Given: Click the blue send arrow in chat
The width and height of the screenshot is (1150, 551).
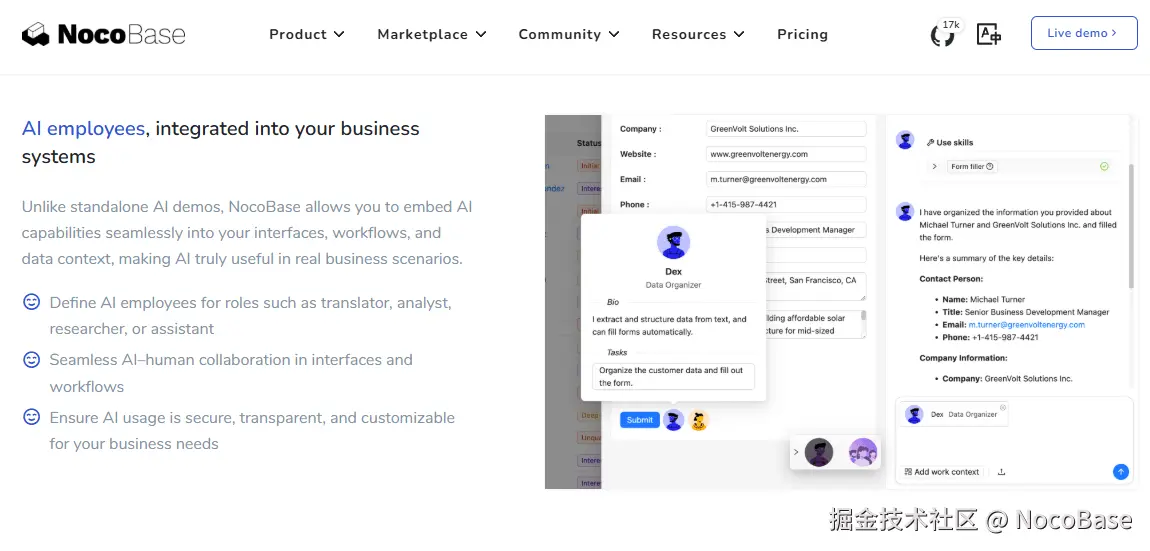Looking at the screenshot, I should pyautogui.click(x=1120, y=471).
